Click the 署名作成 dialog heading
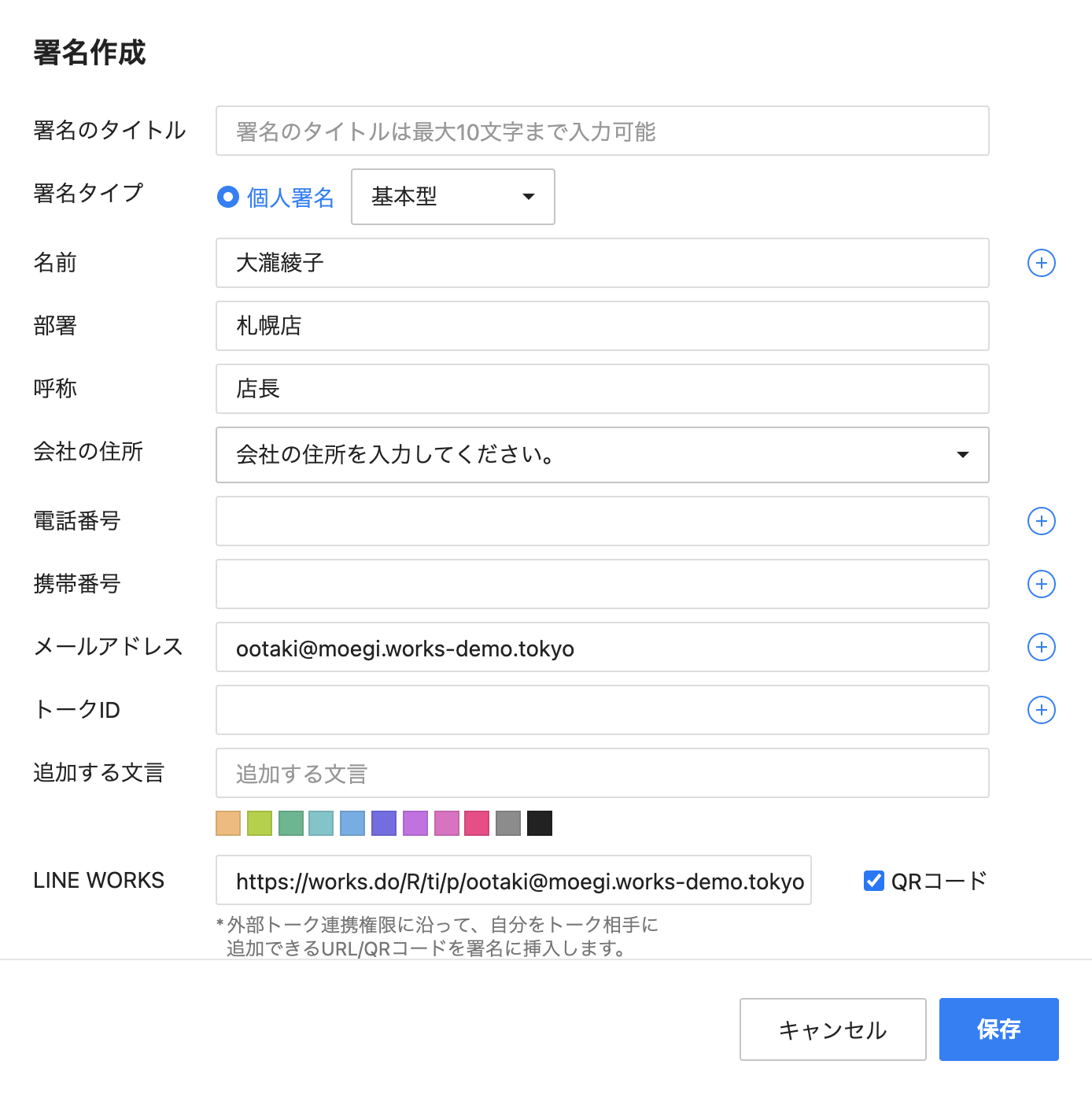The height and width of the screenshot is (1094, 1092). 90,53
